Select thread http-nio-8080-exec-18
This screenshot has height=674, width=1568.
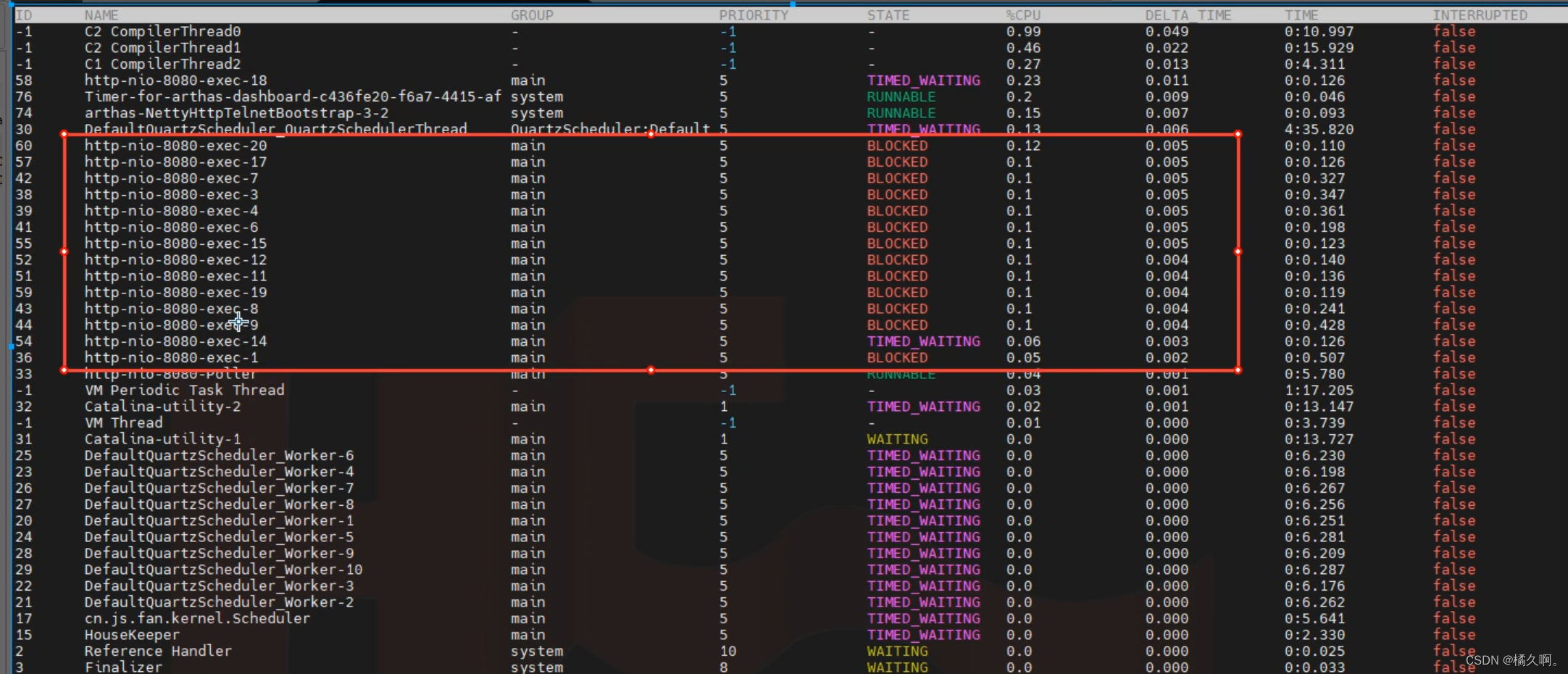point(175,80)
